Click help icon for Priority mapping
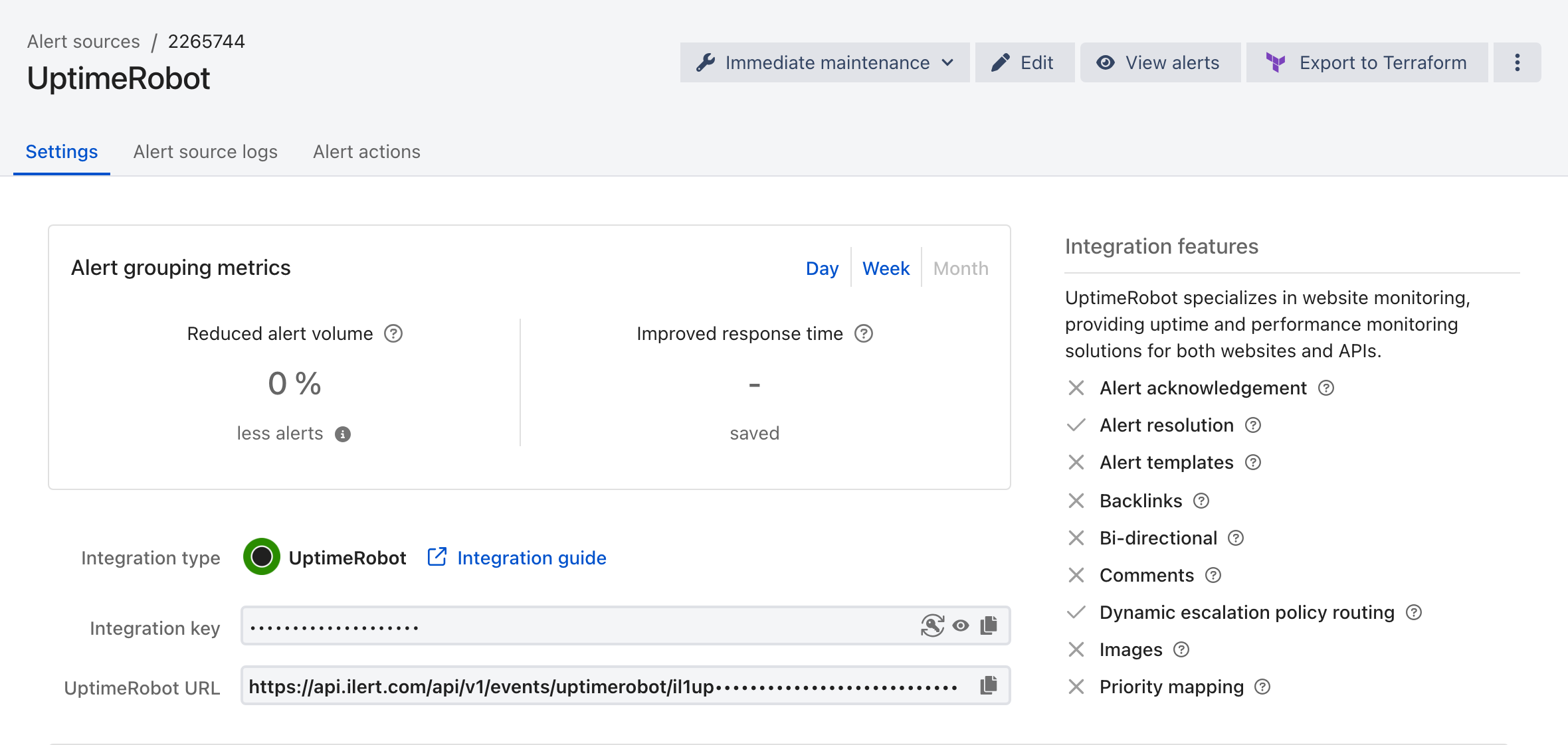Image resolution: width=1568 pixels, height=745 pixels. pyautogui.click(x=1262, y=687)
